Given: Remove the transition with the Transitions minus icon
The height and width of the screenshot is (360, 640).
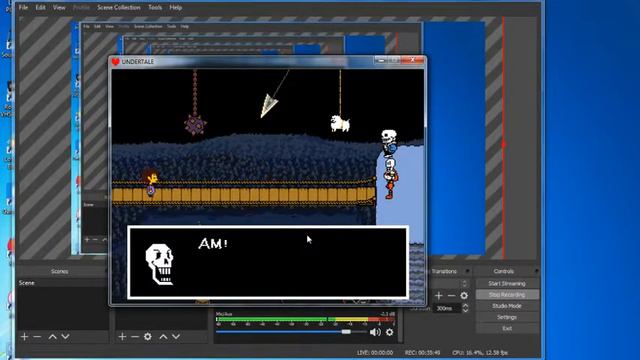Looking at the screenshot, I should [451, 296].
